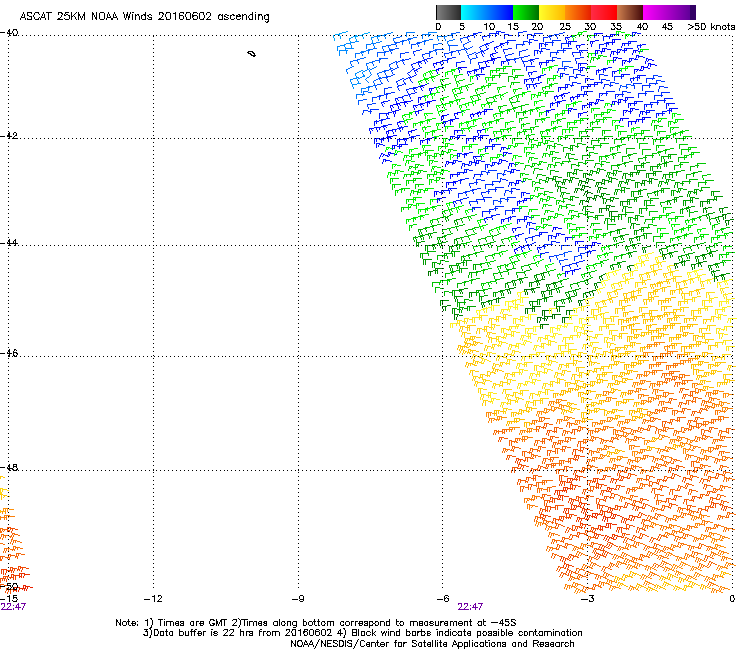Select the '3)Data buffer is 22 hrs' note line

click(362, 633)
